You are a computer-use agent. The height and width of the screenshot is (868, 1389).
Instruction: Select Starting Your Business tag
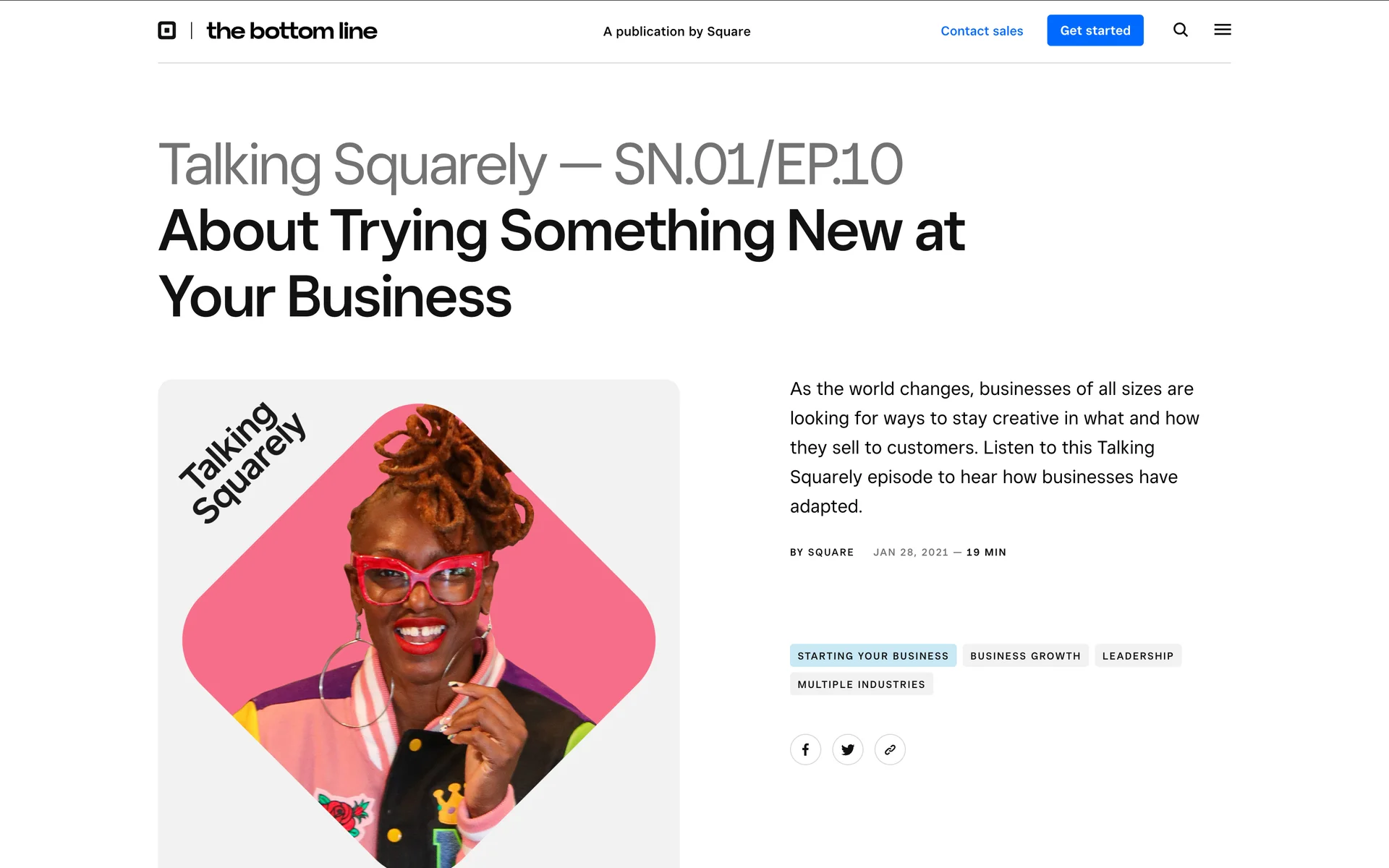coord(873,655)
